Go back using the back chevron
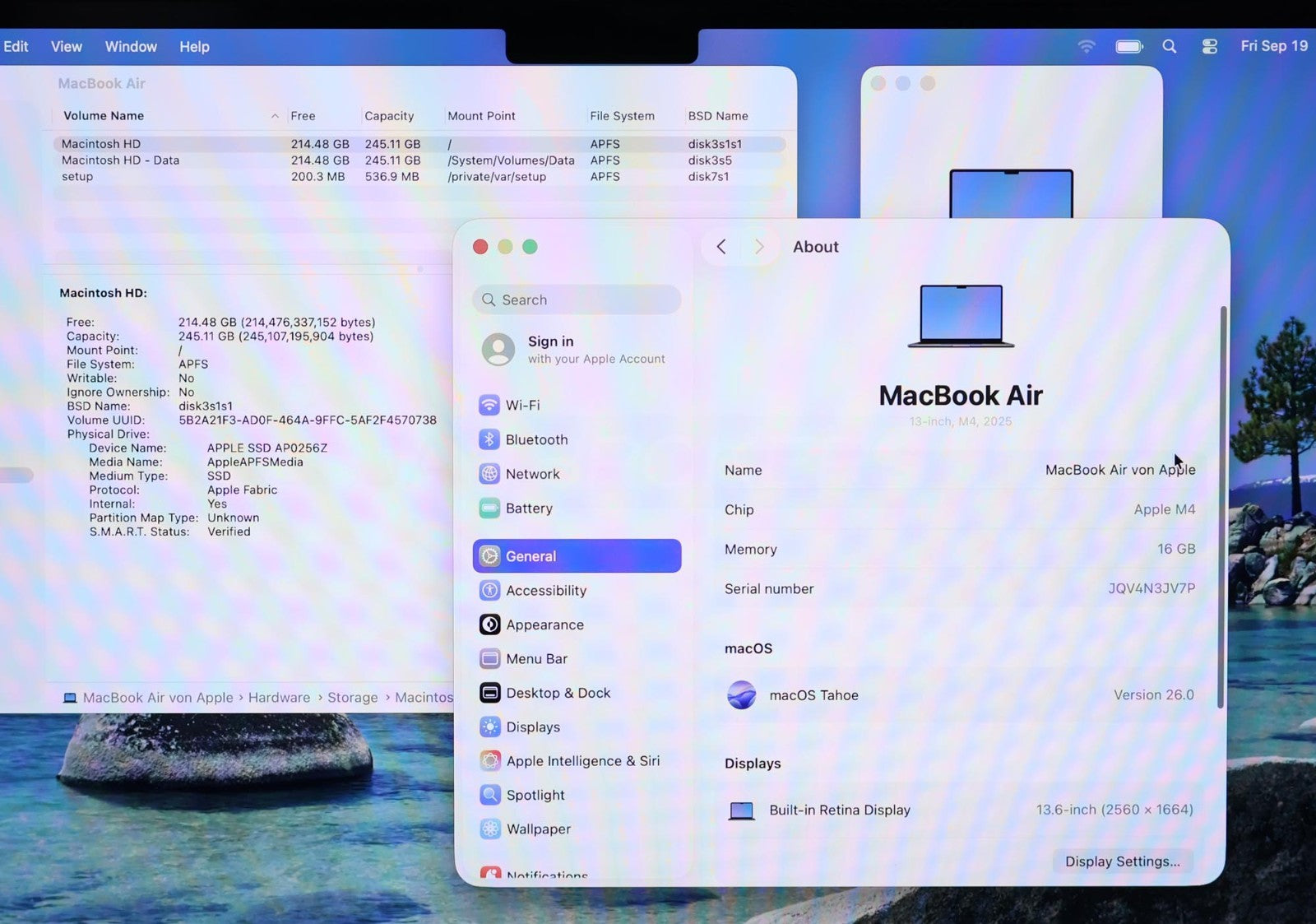The height and width of the screenshot is (924, 1316). [721, 247]
